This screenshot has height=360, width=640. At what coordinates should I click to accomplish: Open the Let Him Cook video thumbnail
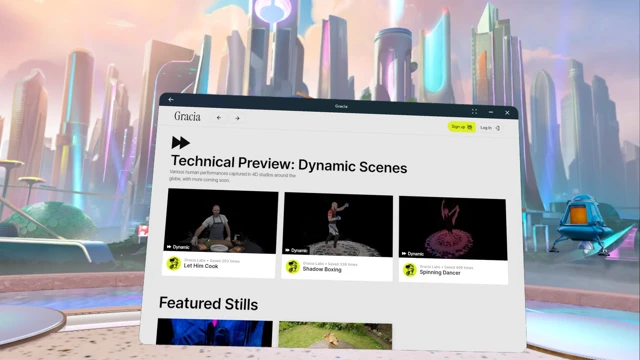tap(221, 221)
